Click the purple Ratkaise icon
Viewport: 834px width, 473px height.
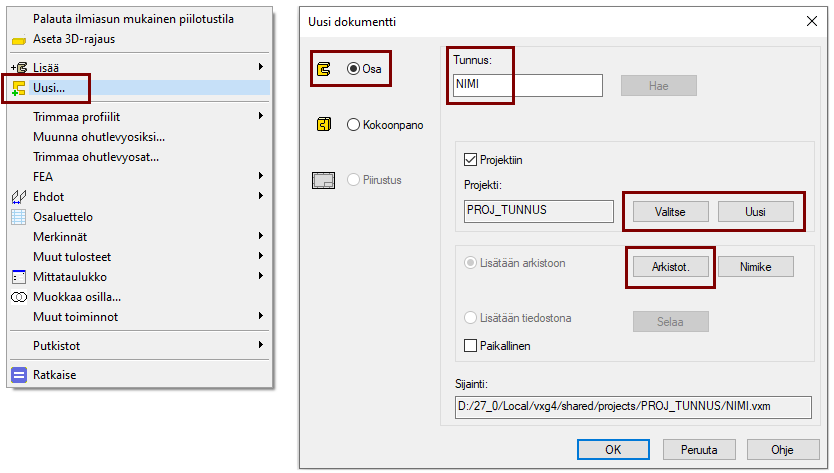point(19,375)
